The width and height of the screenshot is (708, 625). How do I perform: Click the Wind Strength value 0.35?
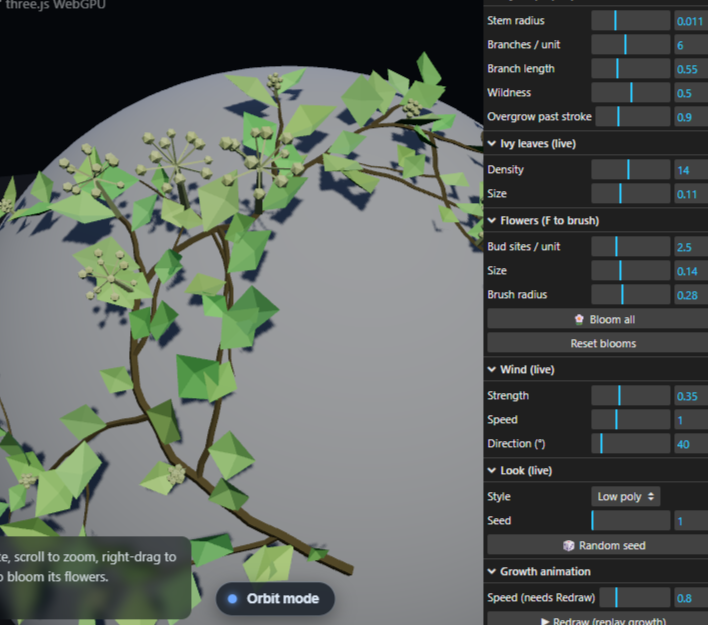click(x=691, y=396)
